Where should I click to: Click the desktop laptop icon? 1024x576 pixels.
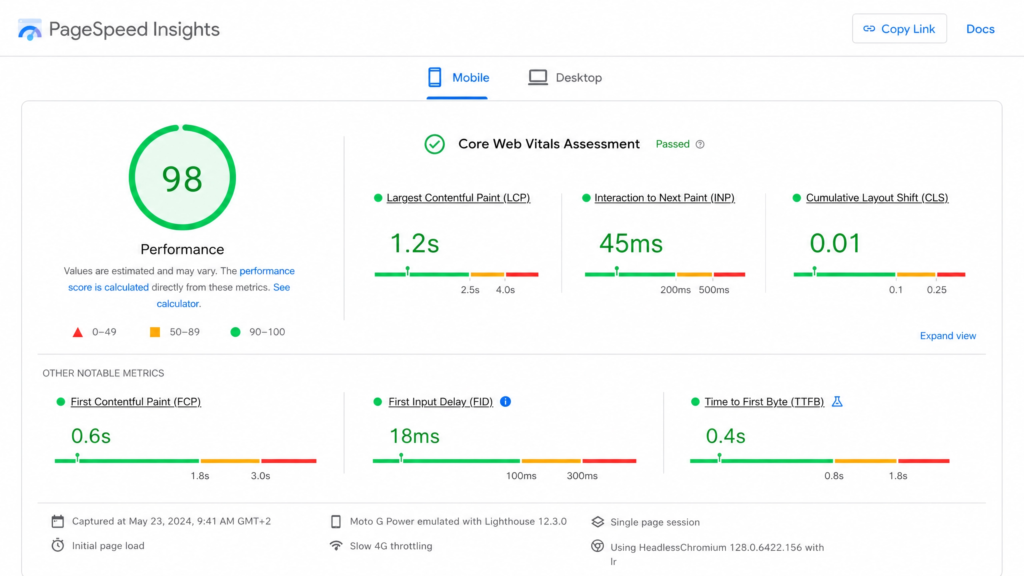pos(537,78)
